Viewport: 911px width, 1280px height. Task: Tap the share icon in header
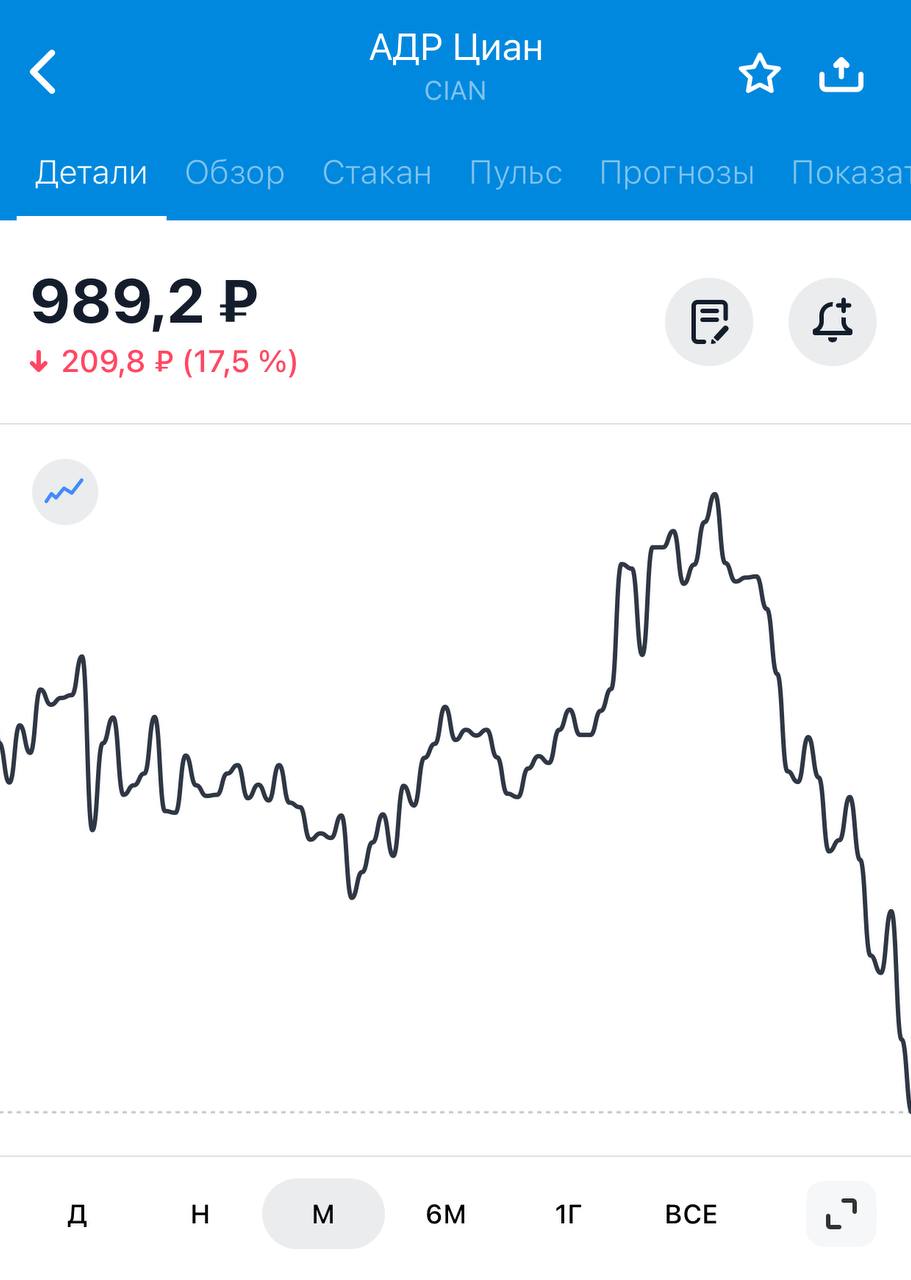[x=841, y=73]
